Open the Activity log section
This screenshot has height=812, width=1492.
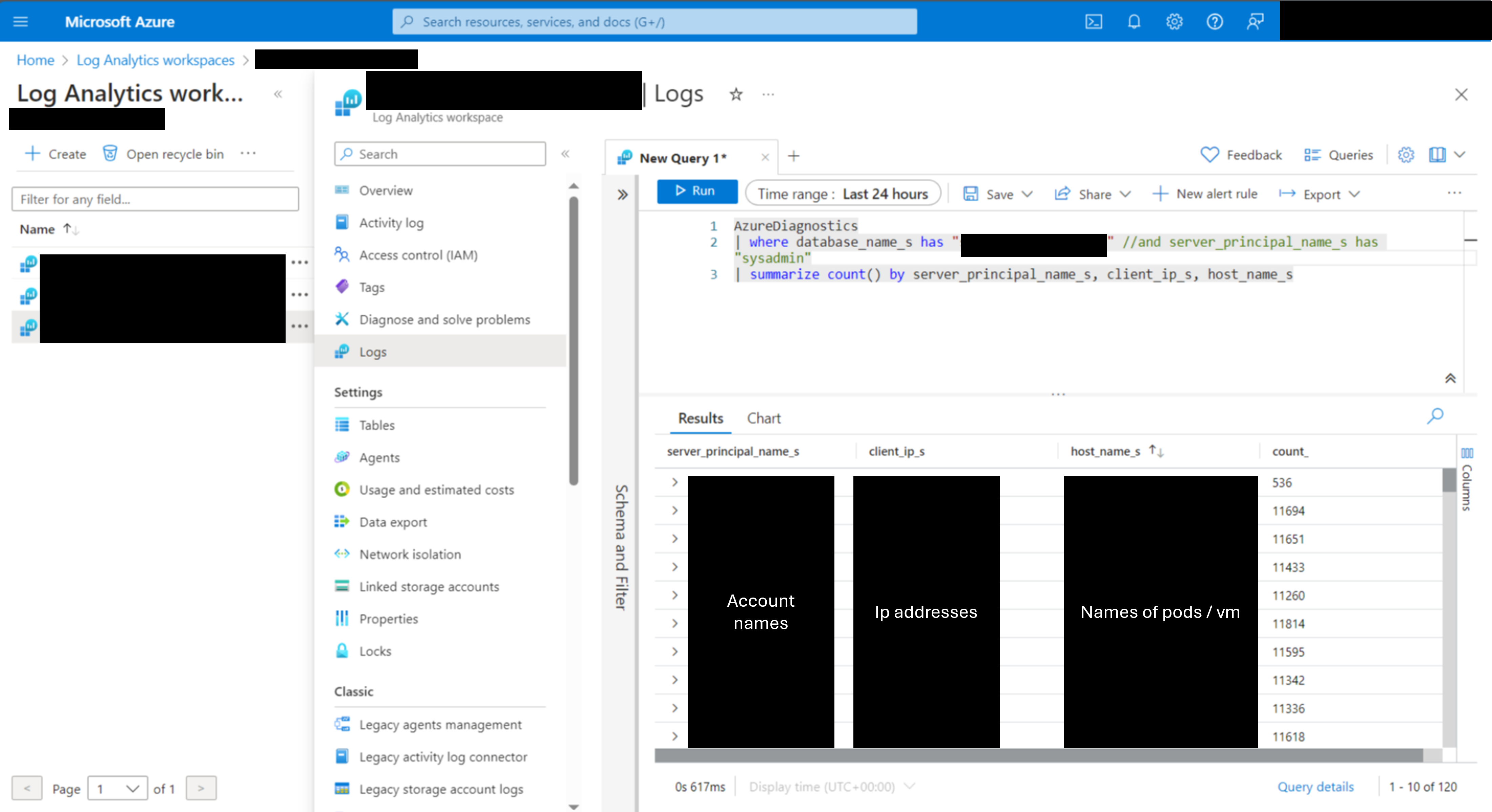(391, 222)
